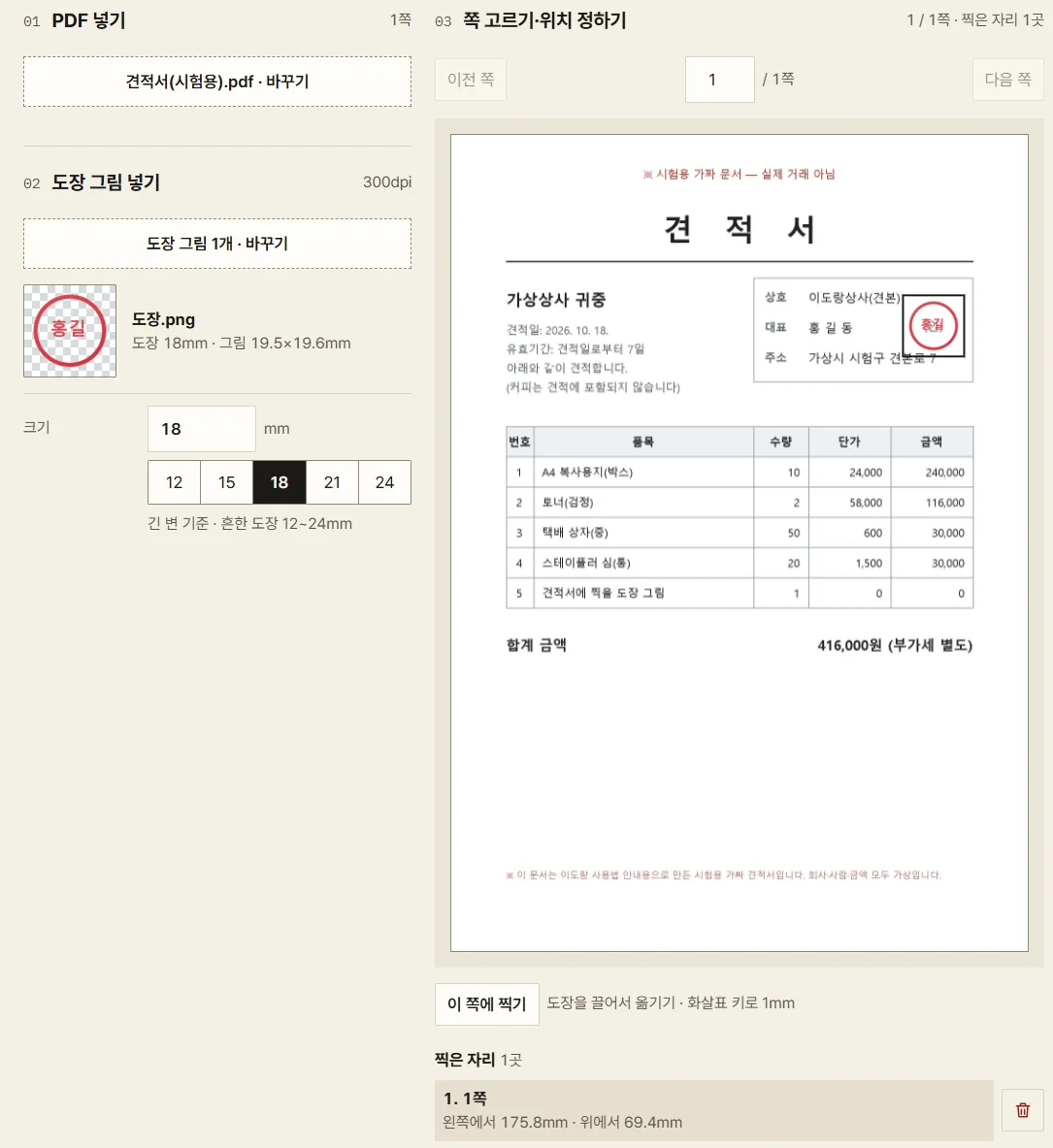Click the 품목 column header

point(642,442)
